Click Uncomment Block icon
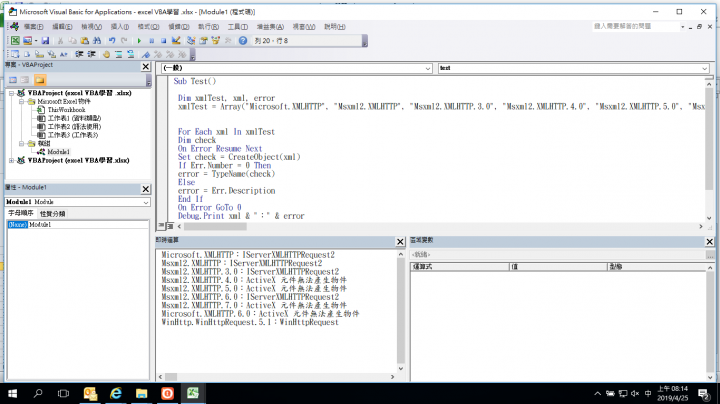Image resolution: width=720 pixels, height=404 pixels. (x=130, y=54)
